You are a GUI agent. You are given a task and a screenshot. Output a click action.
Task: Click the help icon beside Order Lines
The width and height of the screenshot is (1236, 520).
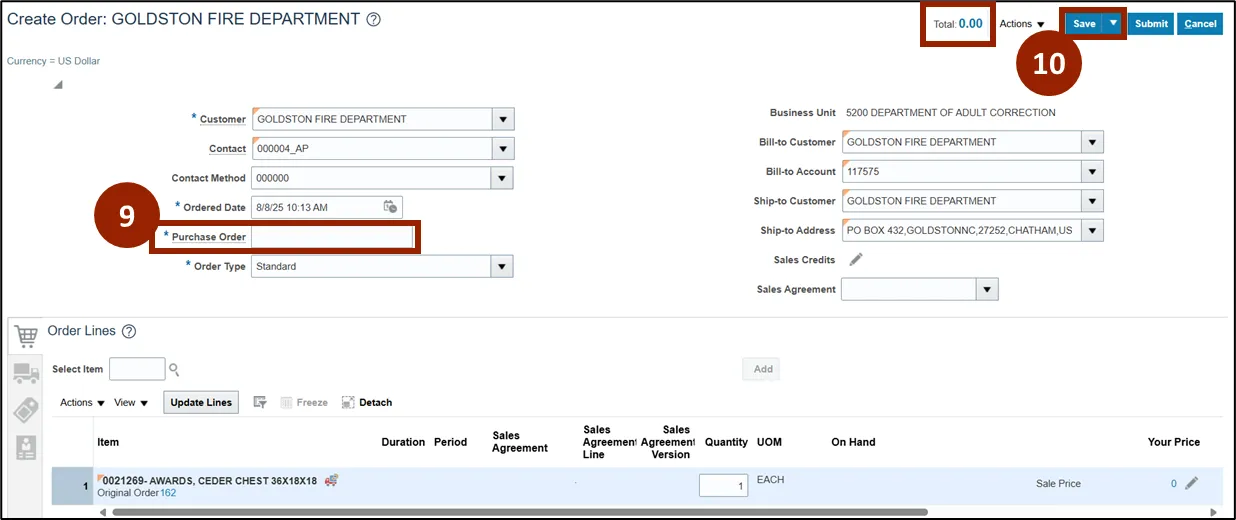129,332
